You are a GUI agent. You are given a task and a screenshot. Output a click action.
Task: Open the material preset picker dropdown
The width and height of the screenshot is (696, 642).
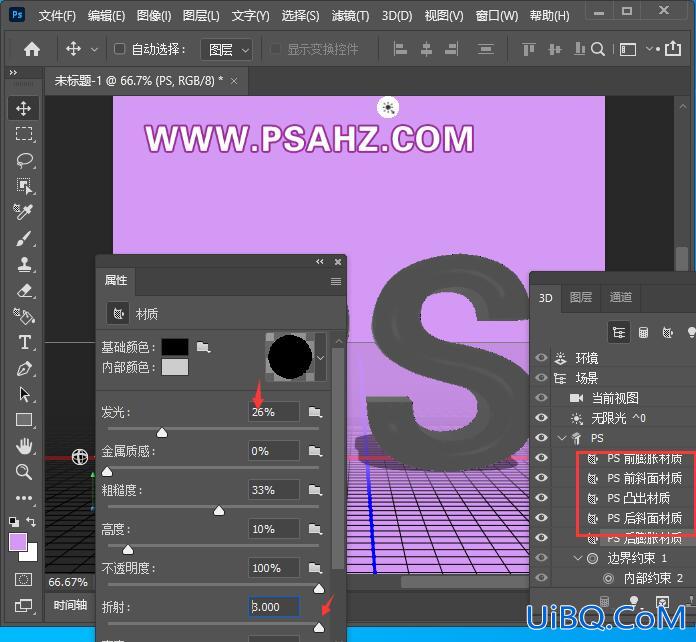click(x=320, y=357)
